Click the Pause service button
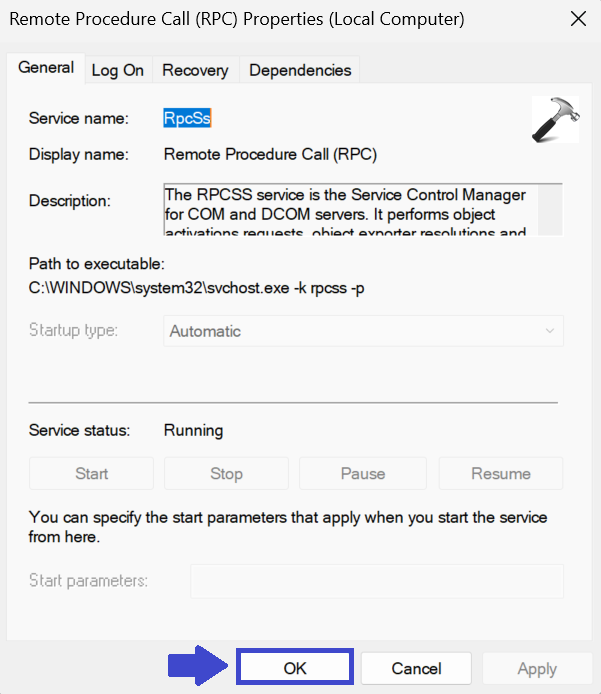The width and height of the screenshot is (601, 694). 363,473
